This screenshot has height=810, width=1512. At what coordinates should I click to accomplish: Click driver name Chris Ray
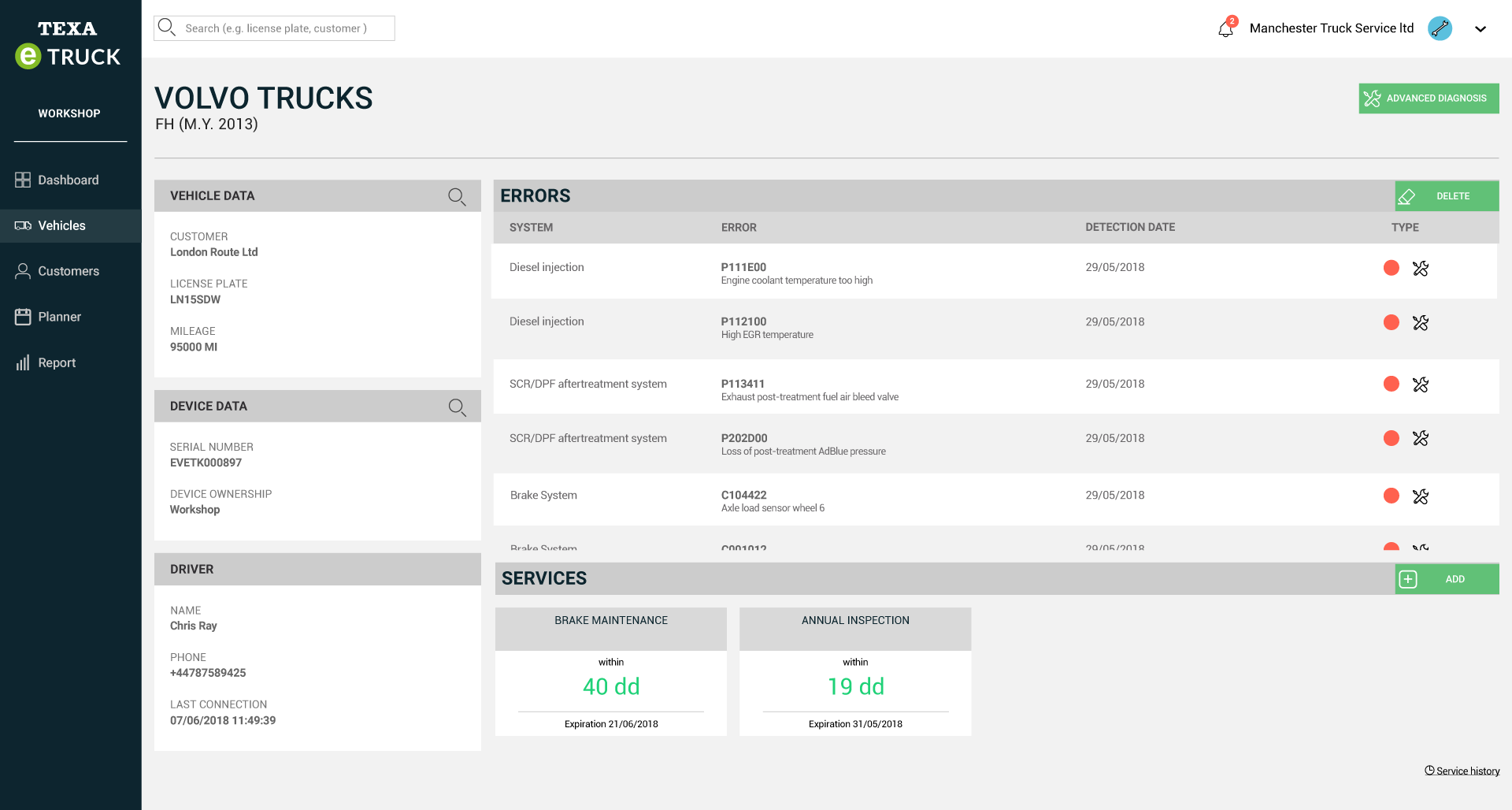[194, 626]
